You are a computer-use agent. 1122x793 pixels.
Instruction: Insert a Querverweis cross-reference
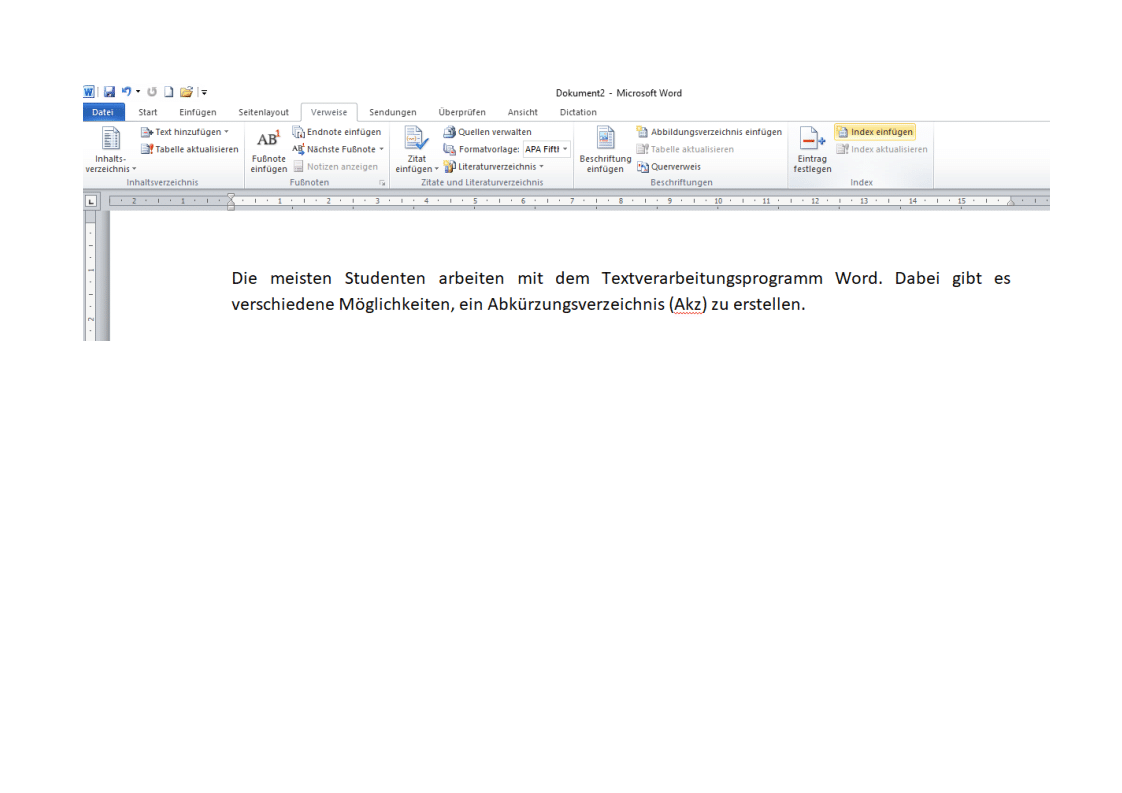click(669, 167)
